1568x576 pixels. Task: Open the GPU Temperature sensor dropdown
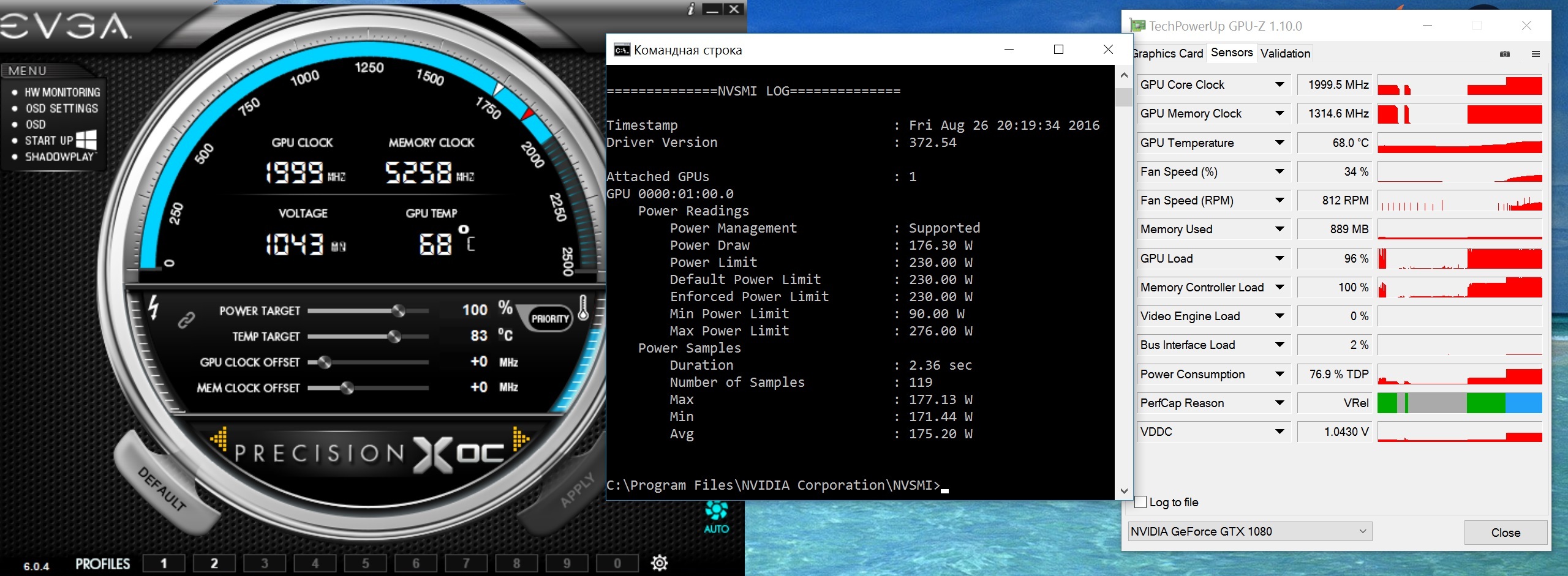[x=1280, y=143]
